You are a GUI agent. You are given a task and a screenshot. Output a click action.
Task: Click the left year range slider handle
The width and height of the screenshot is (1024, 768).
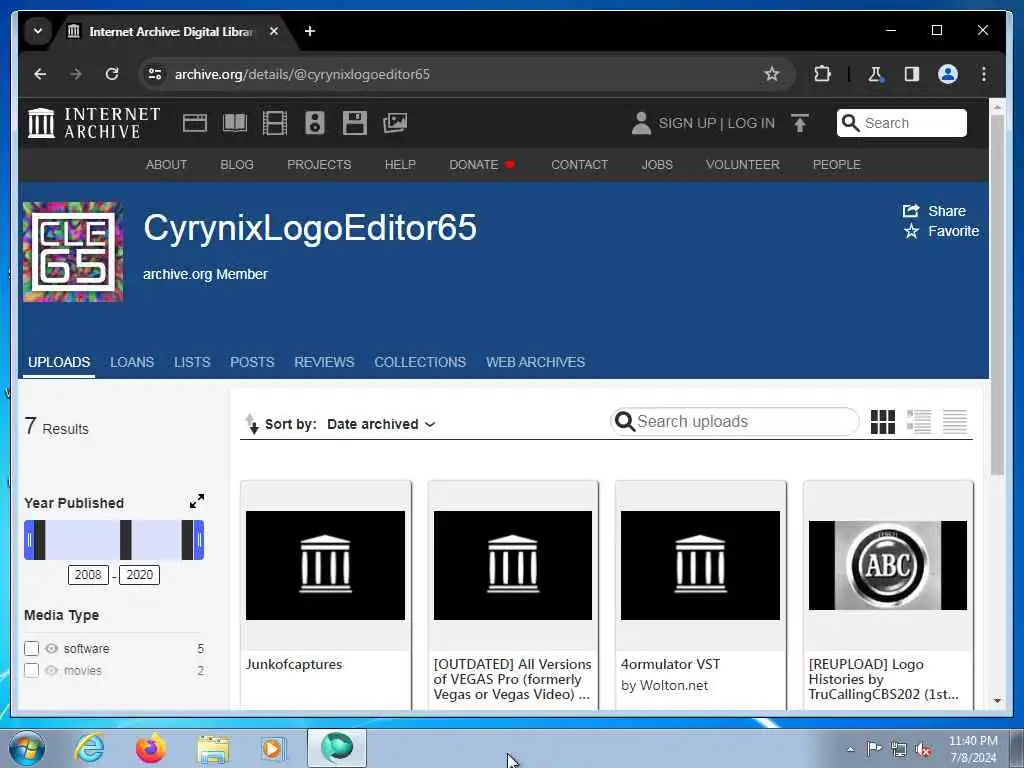(29, 539)
